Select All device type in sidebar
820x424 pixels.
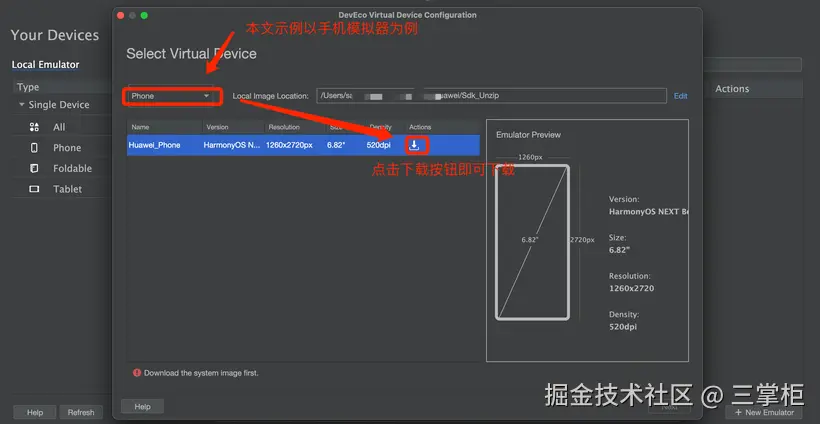tap(59, 127)
